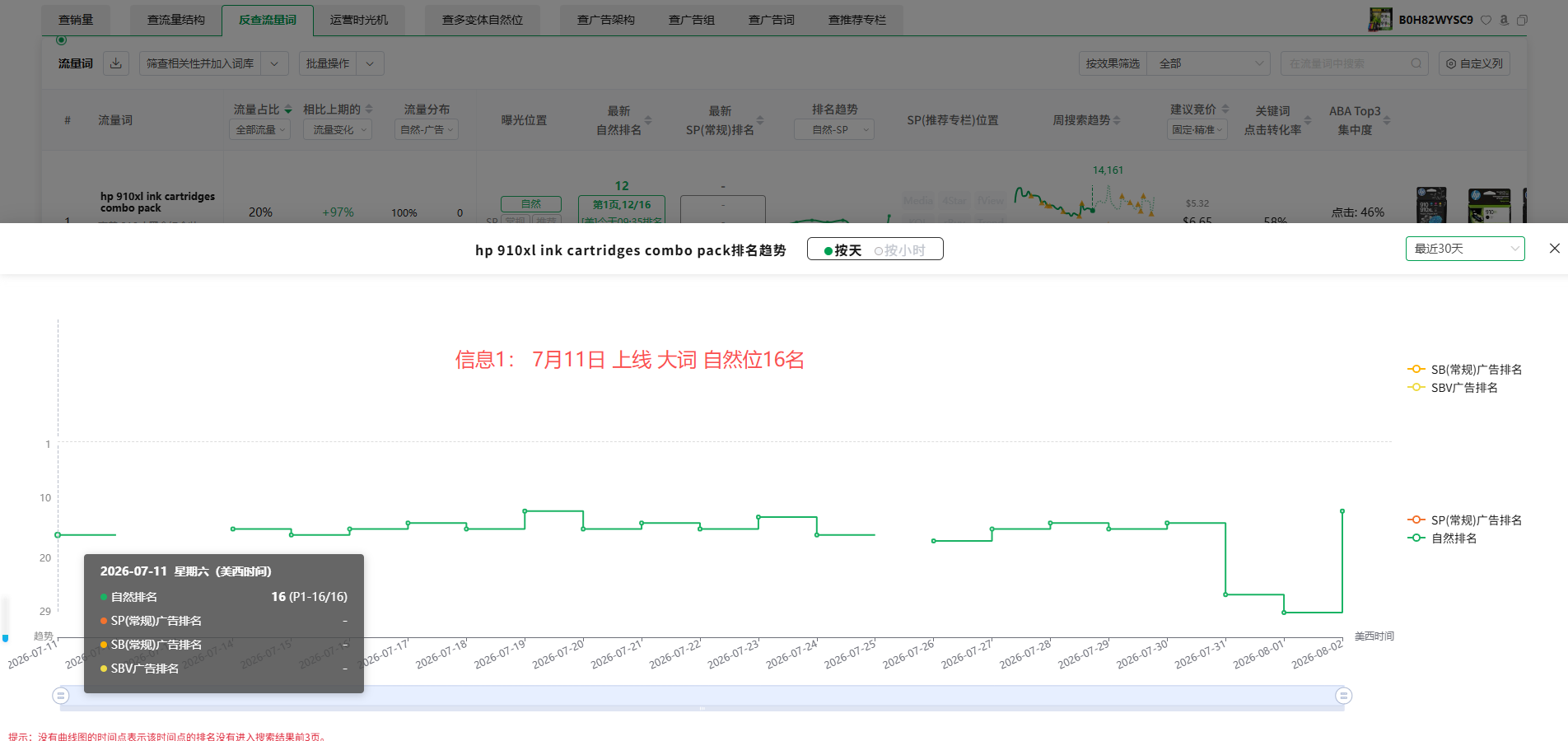Toggle SP(常规)广告排名 legend series
This screenshot has width=1568, height=741.
[1465, 520]
